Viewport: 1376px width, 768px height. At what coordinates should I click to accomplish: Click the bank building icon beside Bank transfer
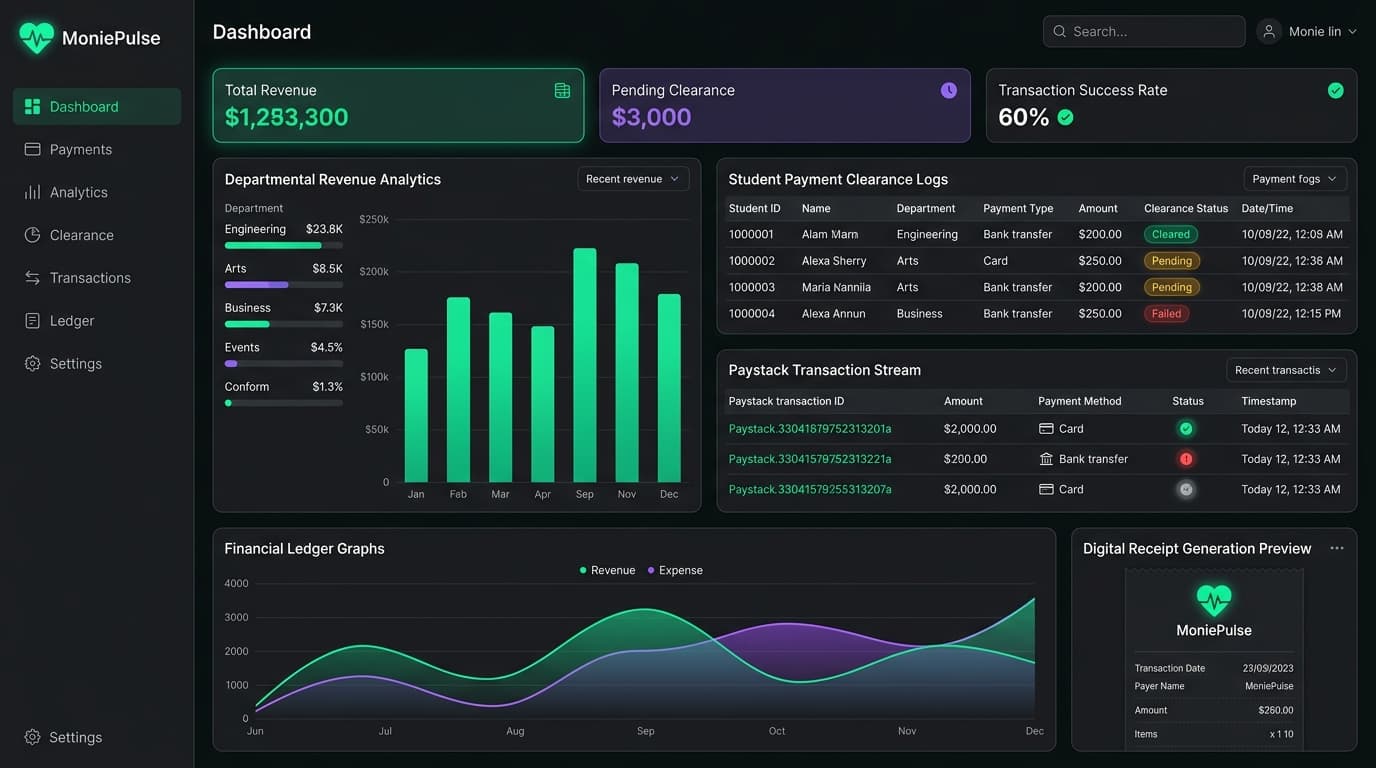(x=1046, y=459)
